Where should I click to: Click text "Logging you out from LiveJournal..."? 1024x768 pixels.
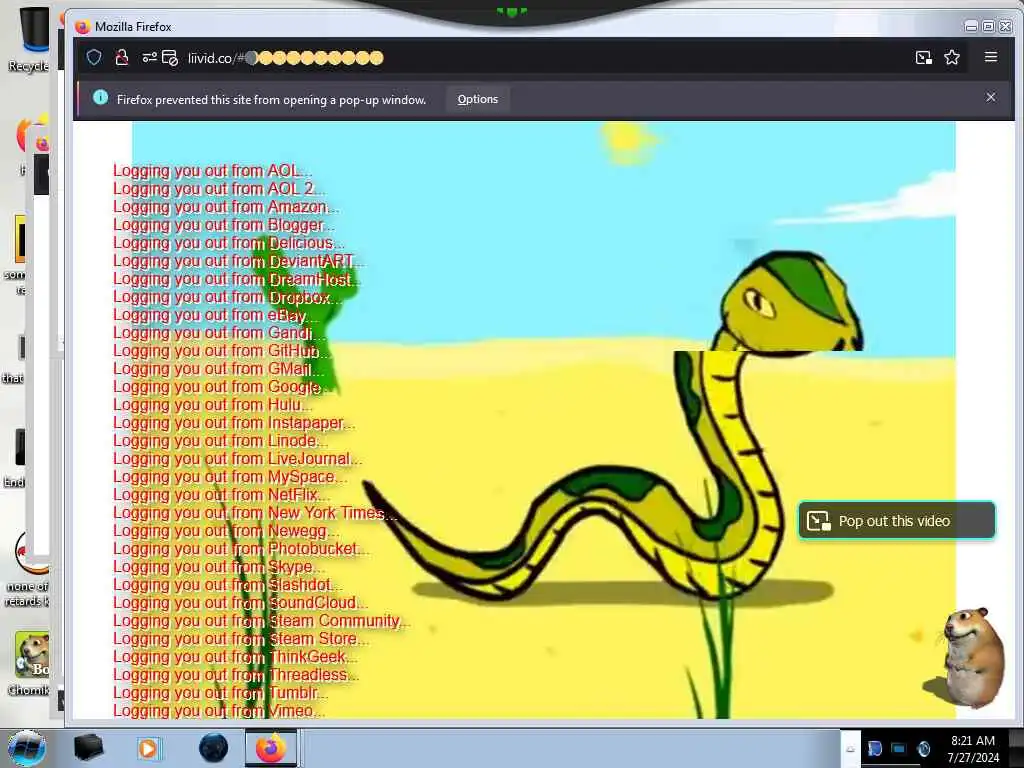click(x=237, y=458)
